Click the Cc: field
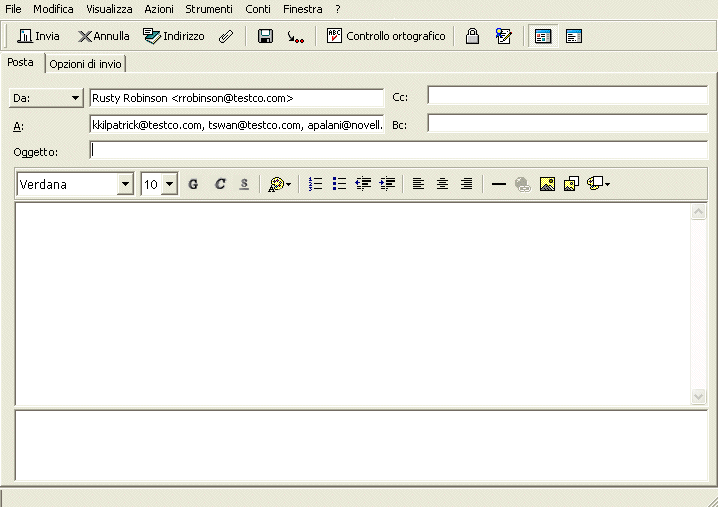 pyautogui.click(x=568, y=95)
